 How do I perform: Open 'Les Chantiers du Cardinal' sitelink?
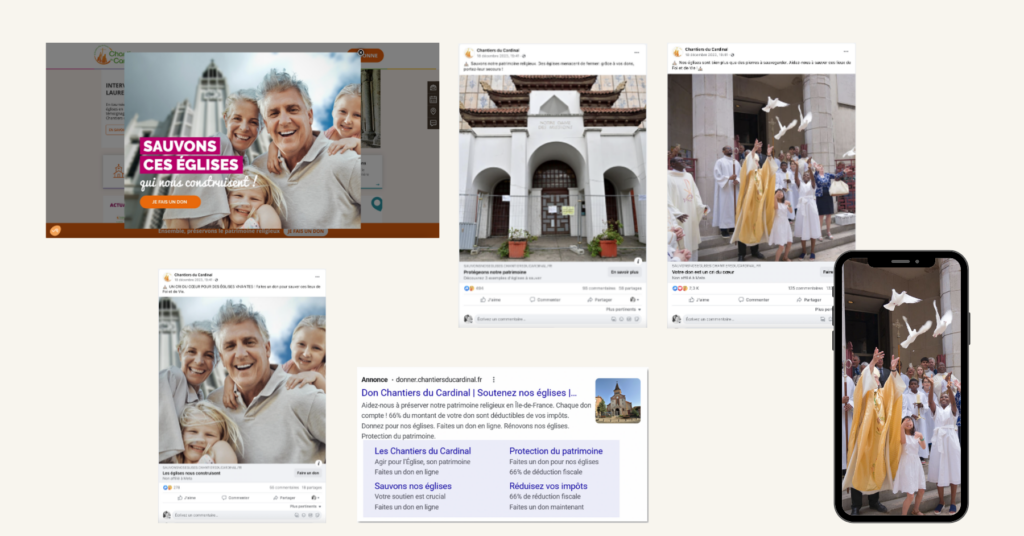(422, 451)
